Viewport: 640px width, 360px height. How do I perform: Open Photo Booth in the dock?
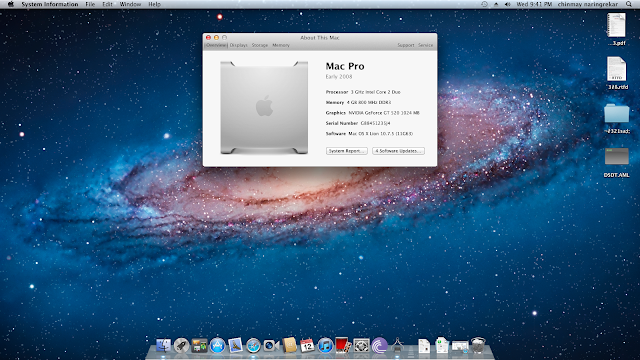coord(343,345)
